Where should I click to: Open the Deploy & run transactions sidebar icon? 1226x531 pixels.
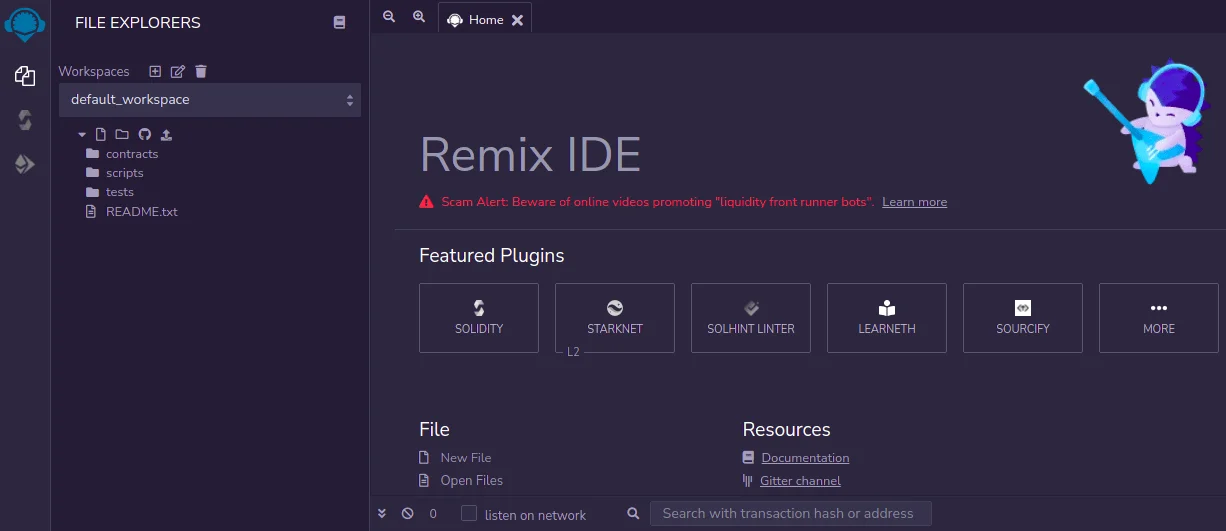[25, 164]
